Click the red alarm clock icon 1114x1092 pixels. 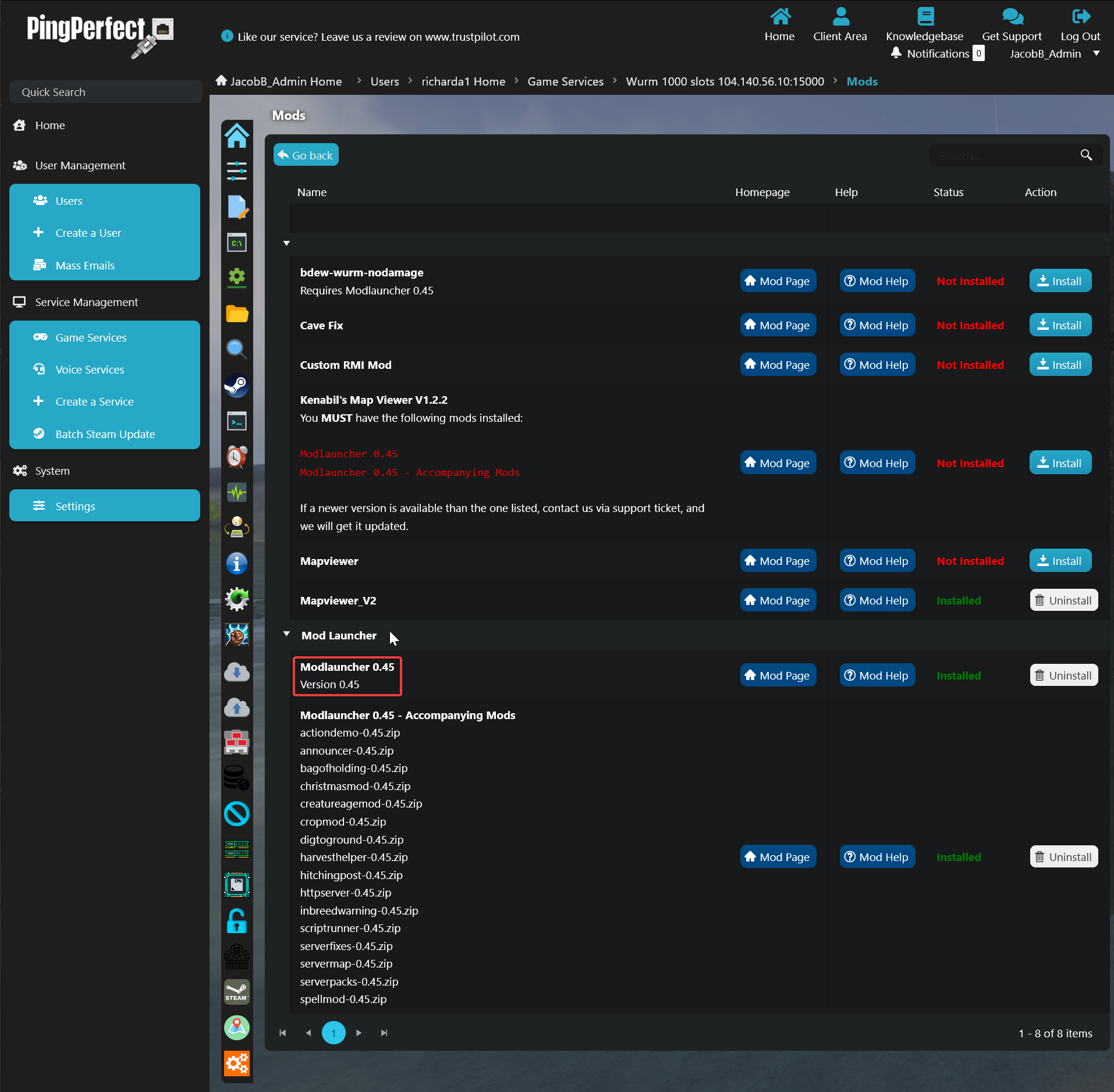[x=237, y=457]
